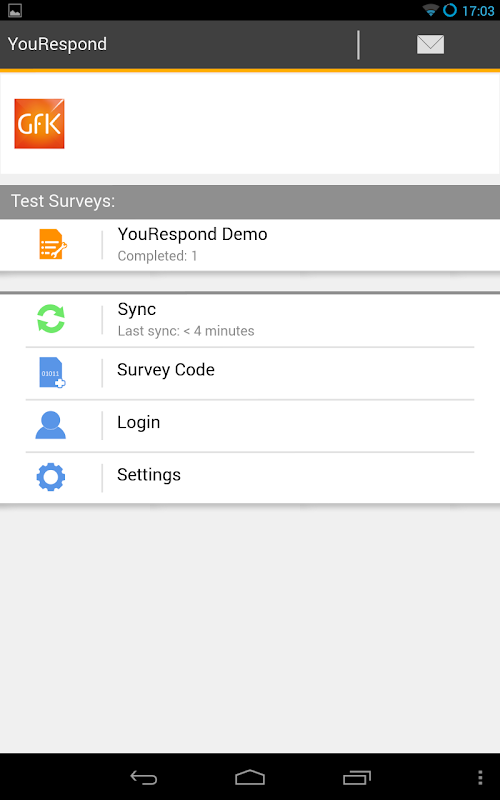Open the Survey Code option
The height and width of the screenshot is (800, 500).
[250, 373]
